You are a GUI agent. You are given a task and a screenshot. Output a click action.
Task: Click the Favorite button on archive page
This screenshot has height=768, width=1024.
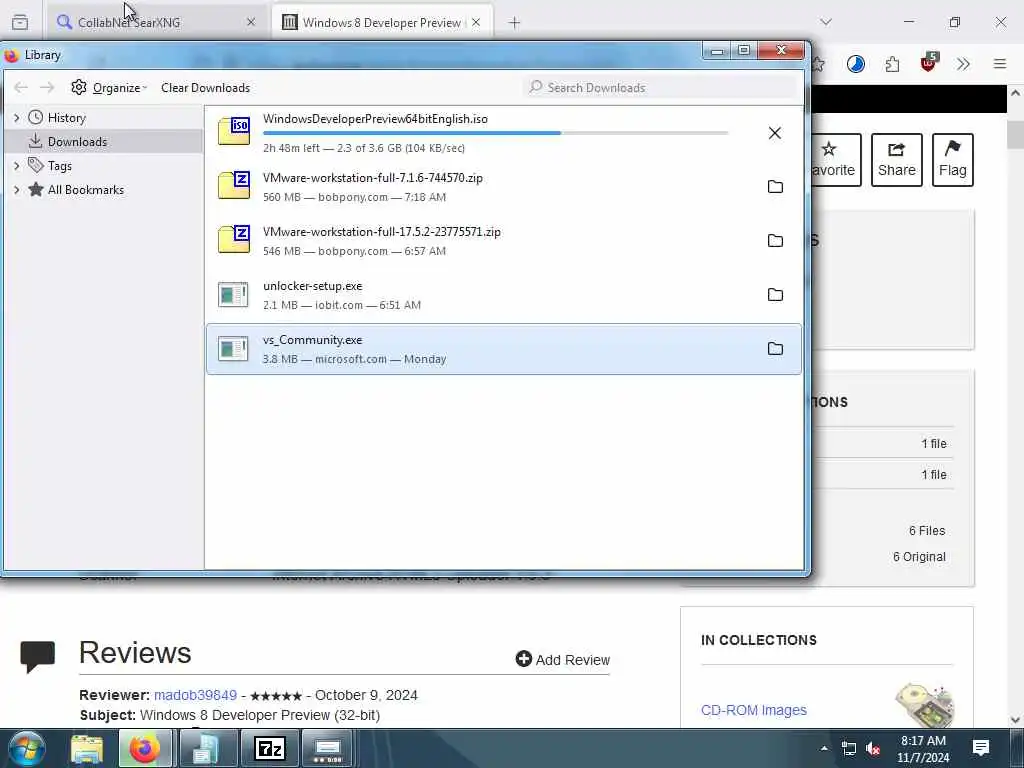(836, 160)
